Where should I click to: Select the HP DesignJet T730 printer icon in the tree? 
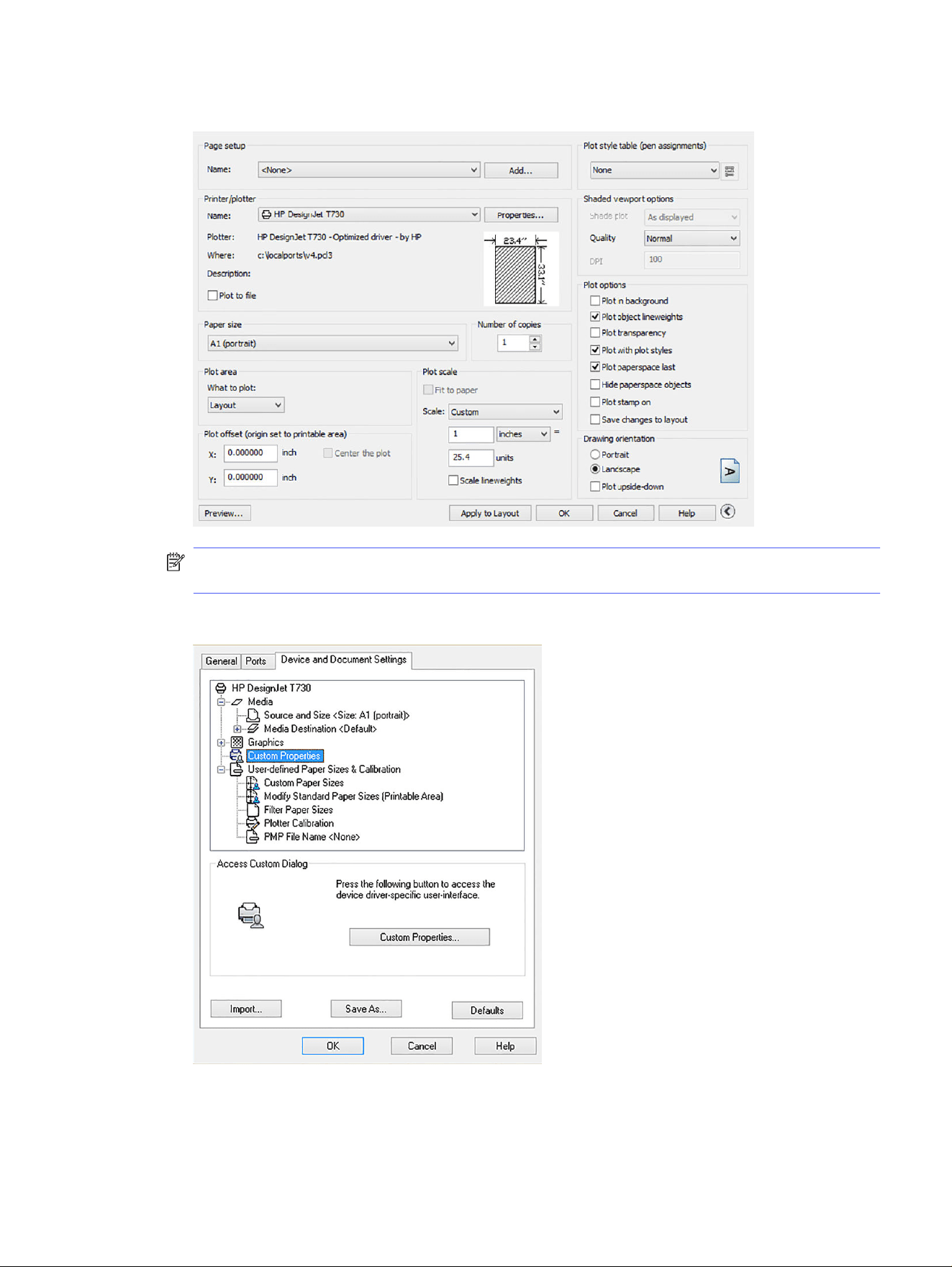tap(222, 689)
